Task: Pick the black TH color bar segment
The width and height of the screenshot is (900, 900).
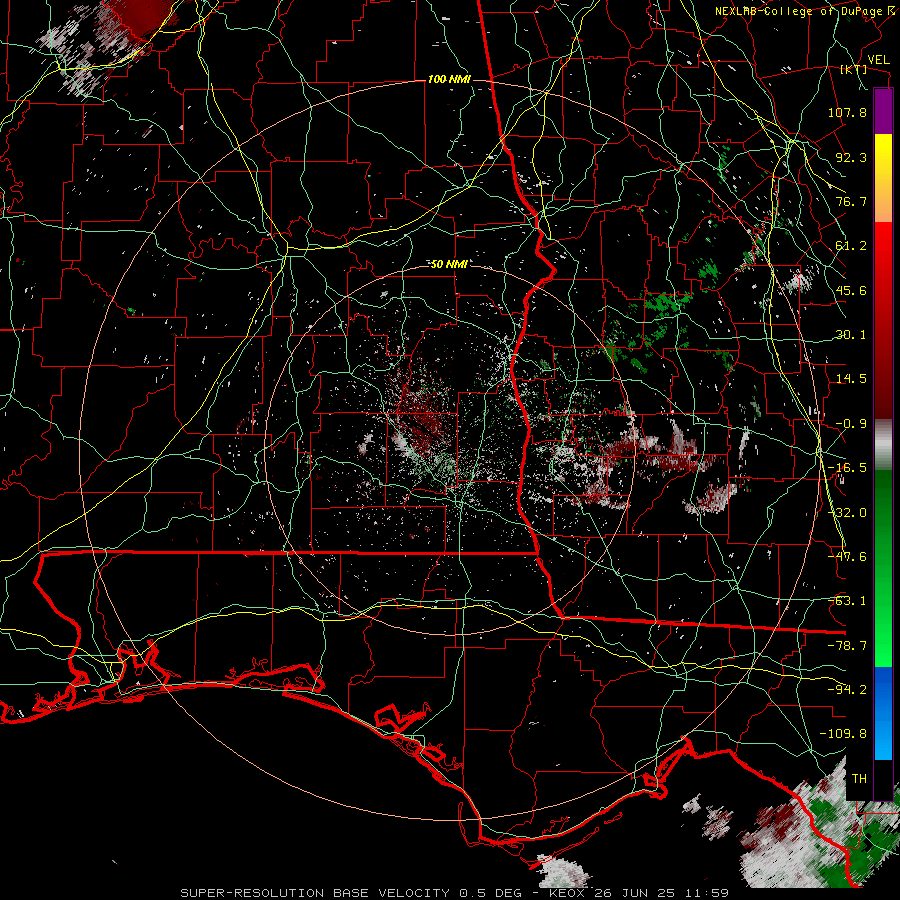Action: [x=883, y=779]
